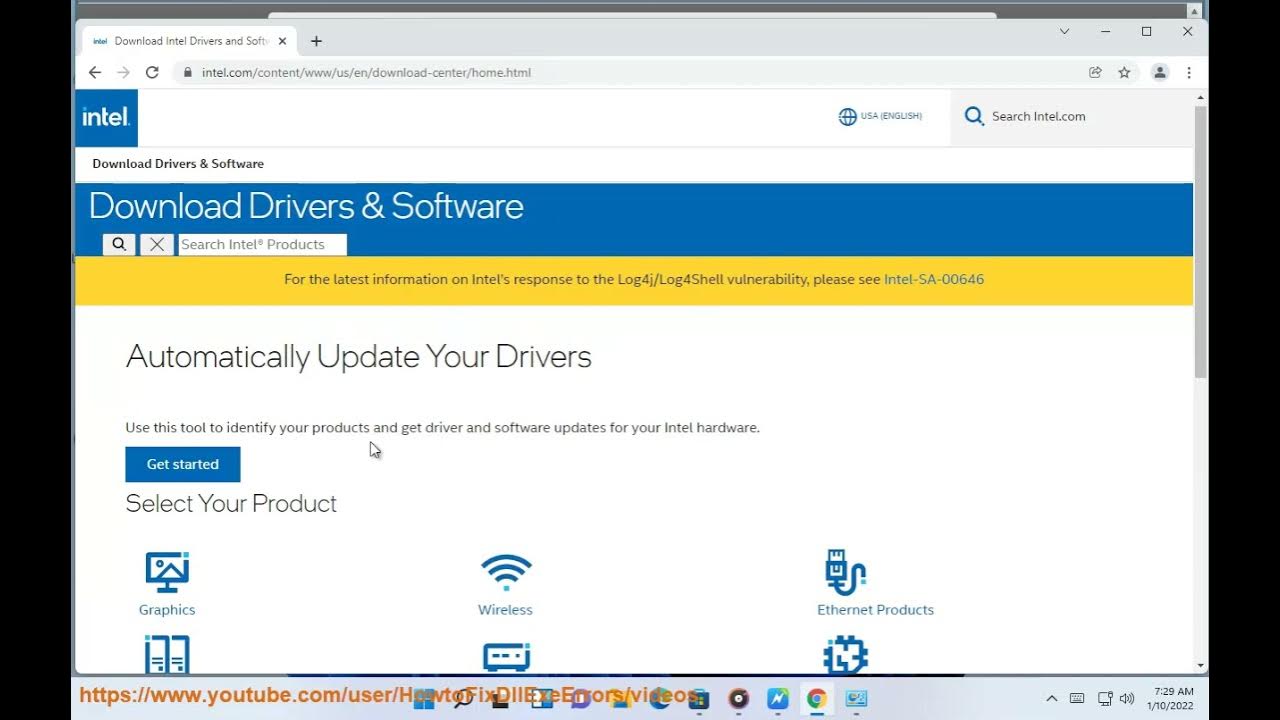The image size is (1280, 720).
Task: Open the Graphics text link
Action: pos(167,610)
